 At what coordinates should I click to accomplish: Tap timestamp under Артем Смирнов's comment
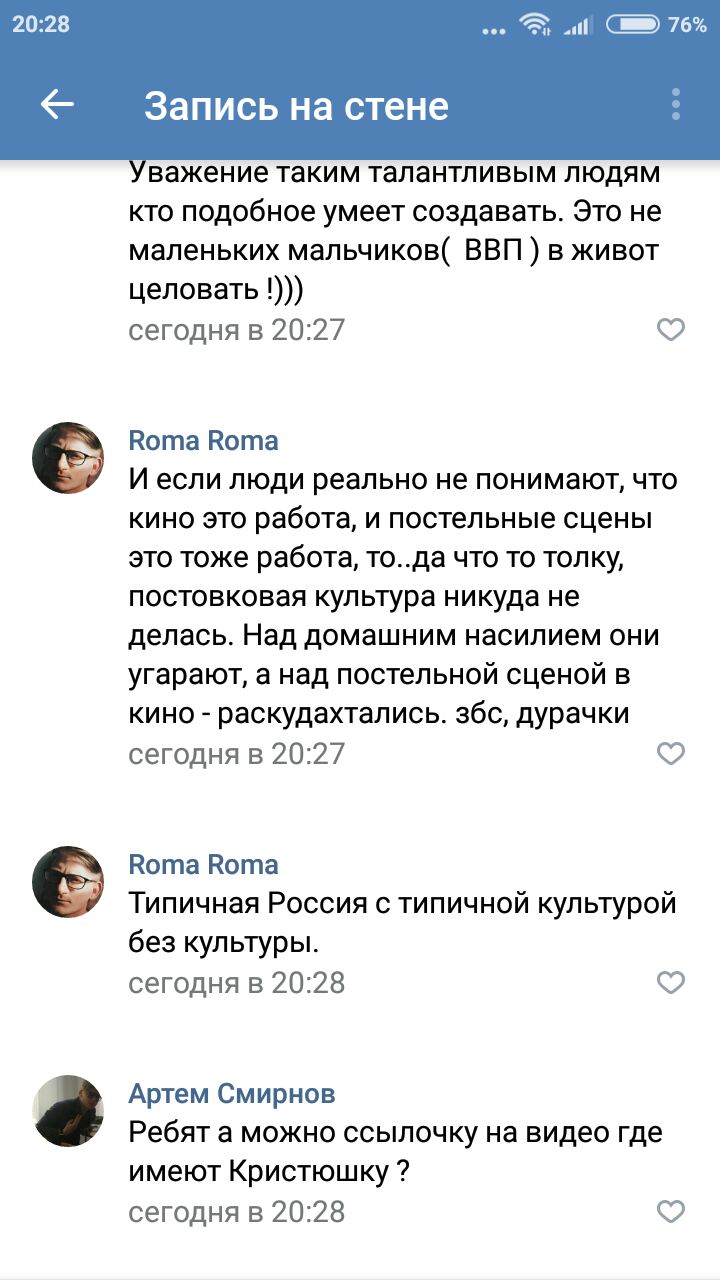pos(237,1212)
